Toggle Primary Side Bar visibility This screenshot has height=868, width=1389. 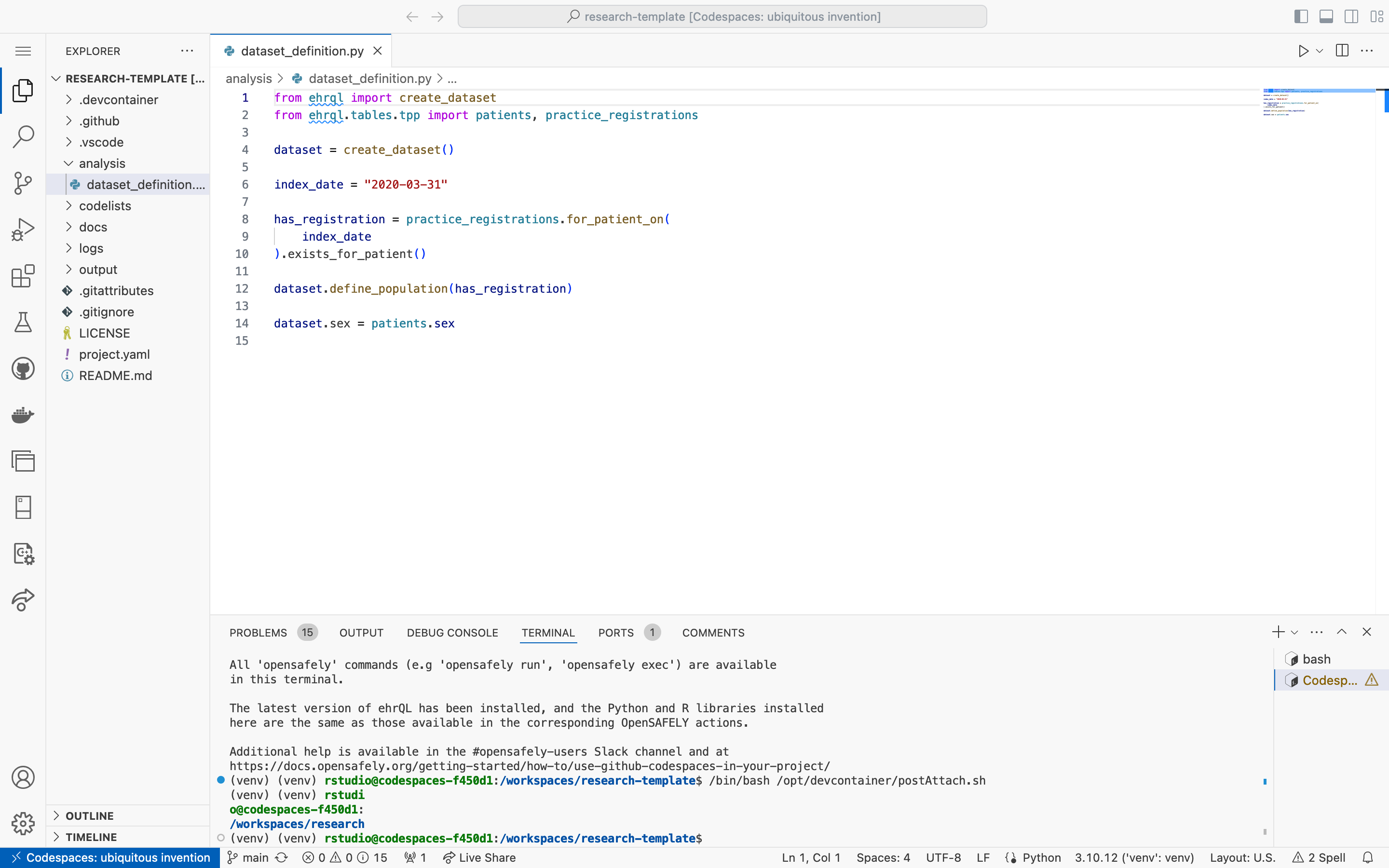tap(1301, 17)
